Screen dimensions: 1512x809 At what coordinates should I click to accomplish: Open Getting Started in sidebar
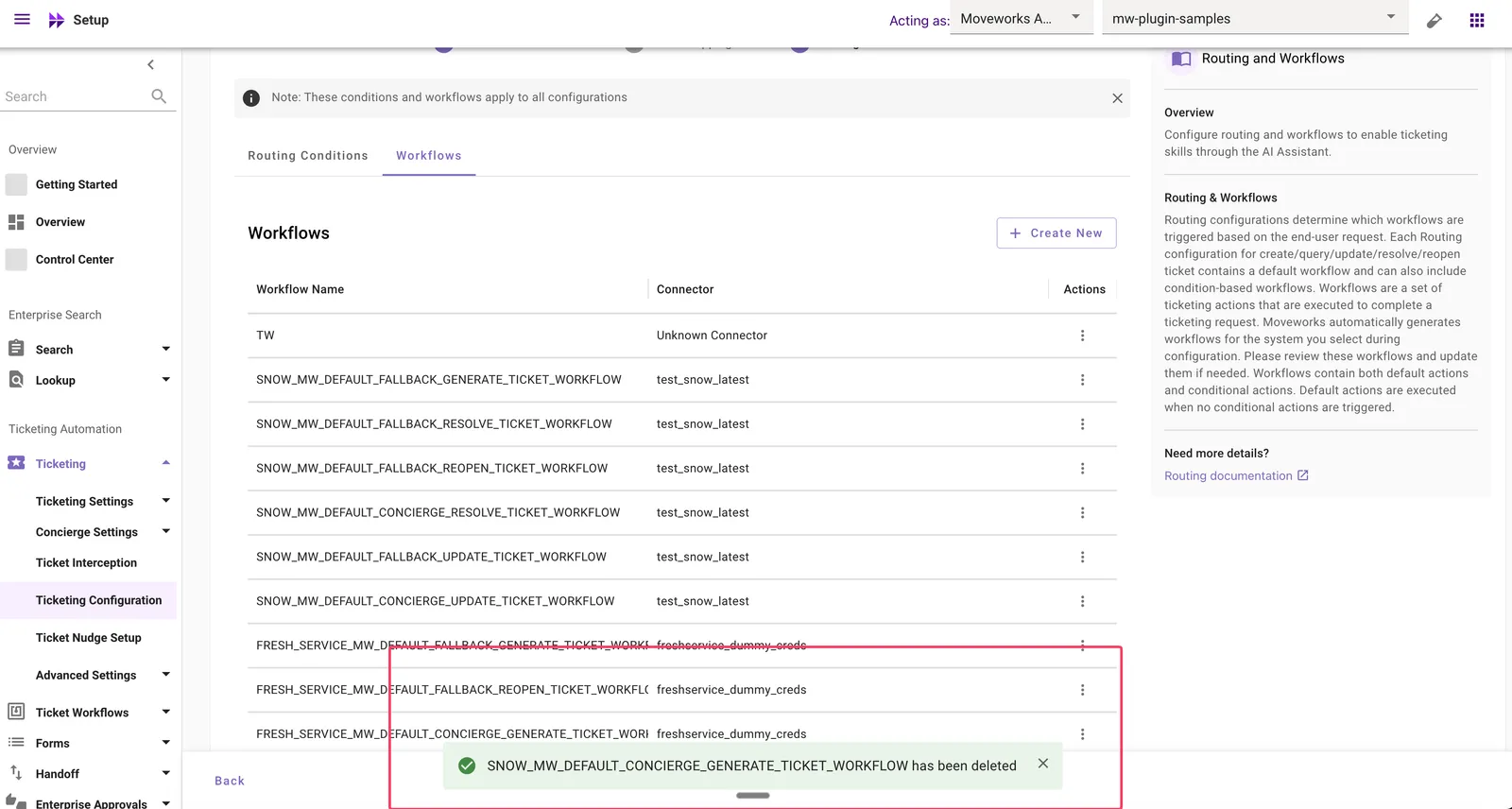tap(77, 184)
